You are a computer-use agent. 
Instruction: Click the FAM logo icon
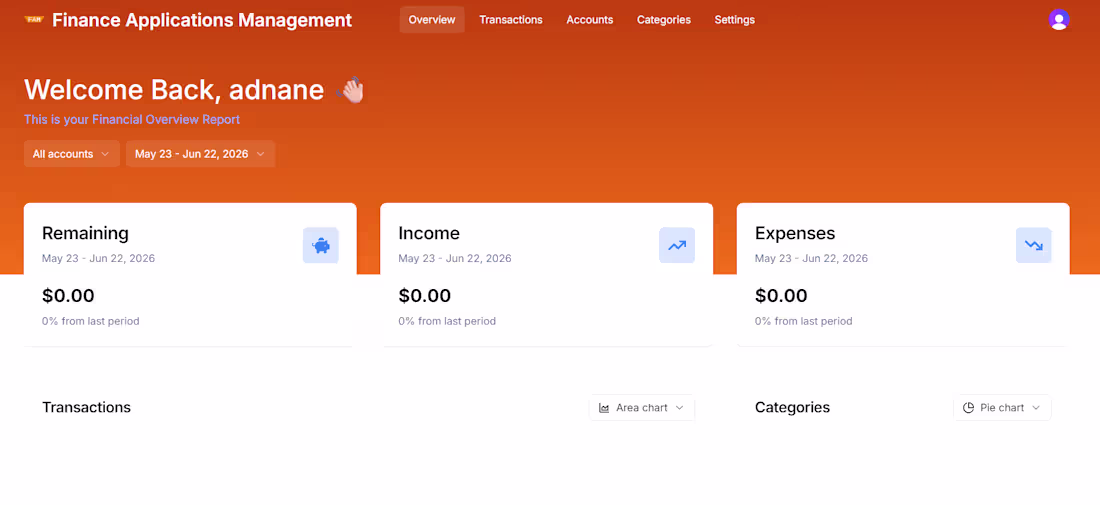[34, 20]
